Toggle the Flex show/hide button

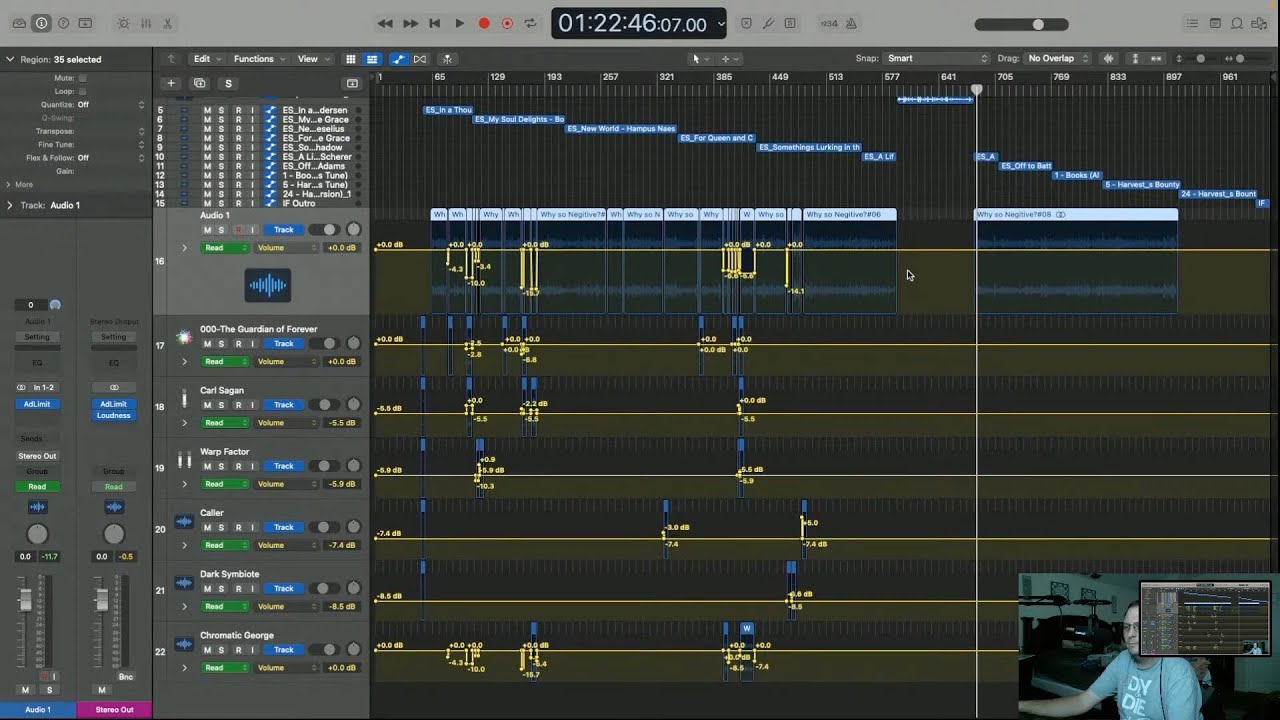[x=420, y=59]
